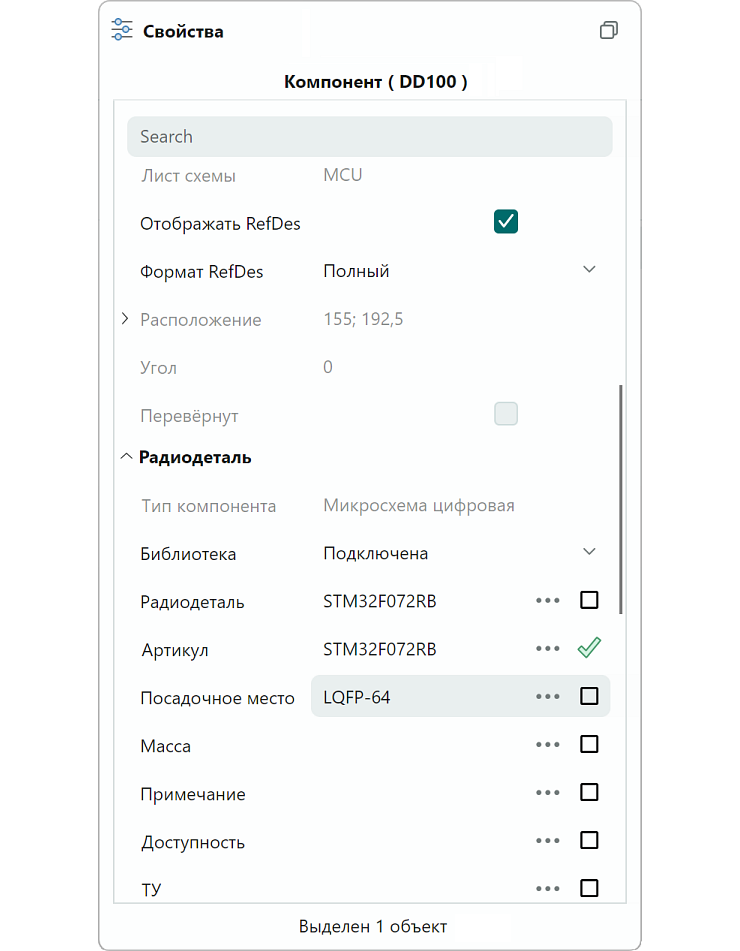Click the Свойства panel settings sliders icon

point(122,30)
